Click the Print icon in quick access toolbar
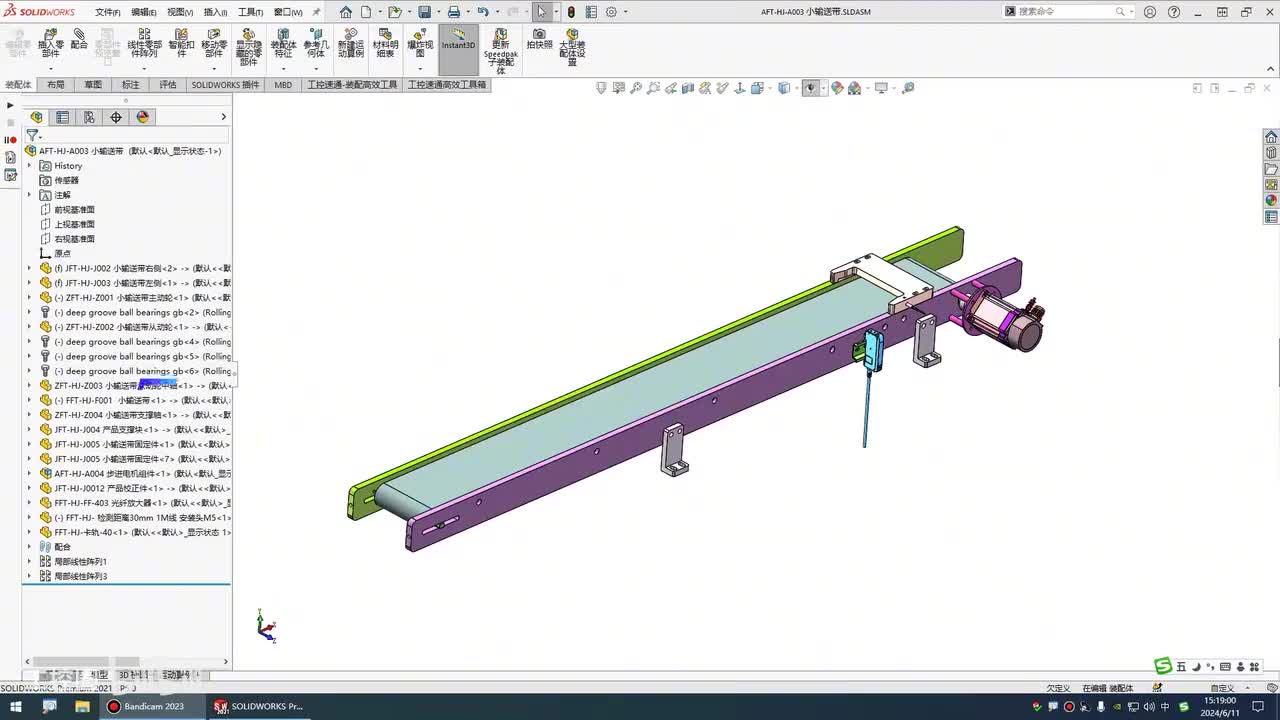This screenshot has width=1280, height=720. [454, 12]
